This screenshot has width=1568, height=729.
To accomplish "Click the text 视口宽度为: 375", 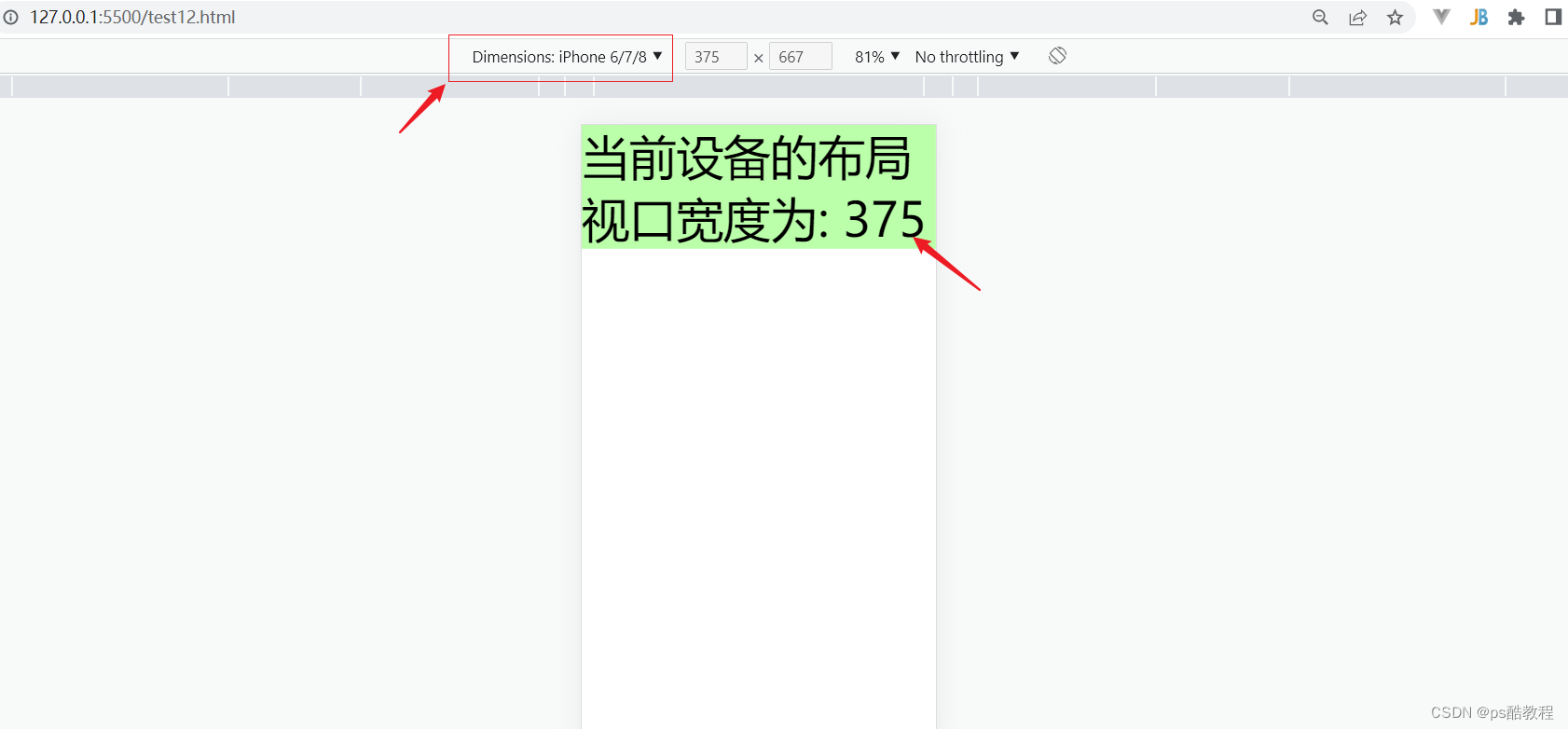I will coord(753,221).
